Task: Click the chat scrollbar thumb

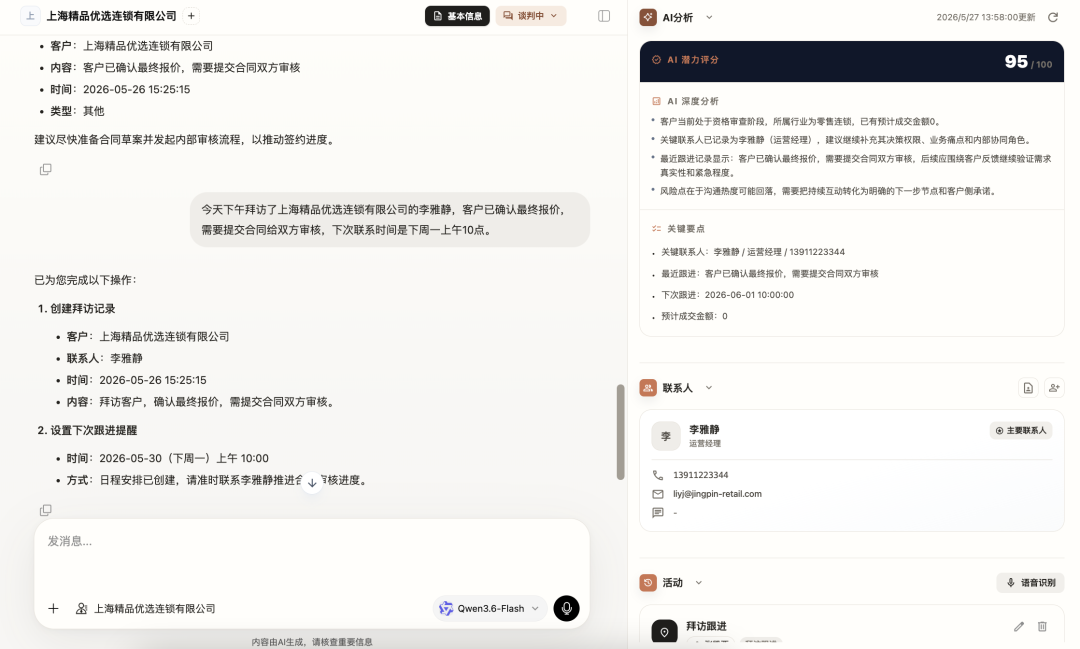Action: (x=621, y=432)
